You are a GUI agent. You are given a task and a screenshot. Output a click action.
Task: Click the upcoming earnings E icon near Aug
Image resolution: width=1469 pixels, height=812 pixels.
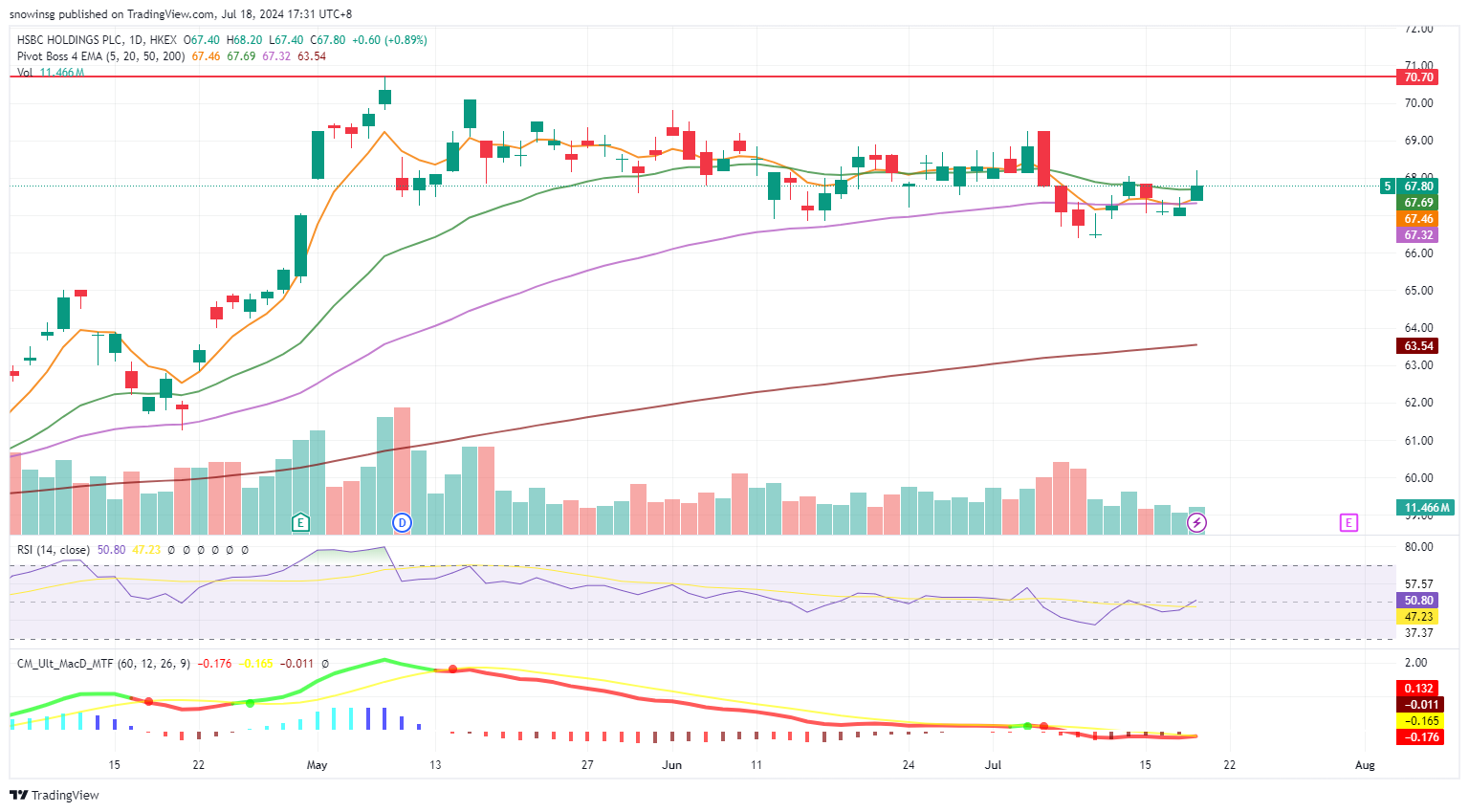(x=1348, y=522)
